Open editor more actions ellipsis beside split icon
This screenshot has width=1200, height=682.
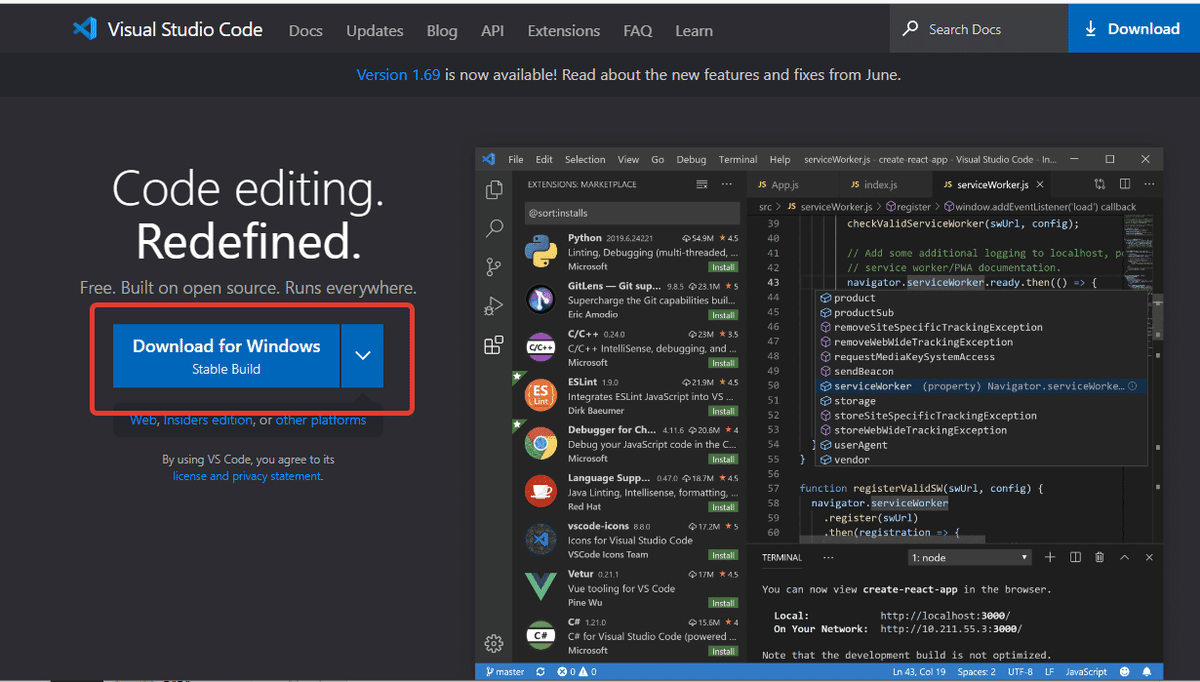coord(1149,184)
